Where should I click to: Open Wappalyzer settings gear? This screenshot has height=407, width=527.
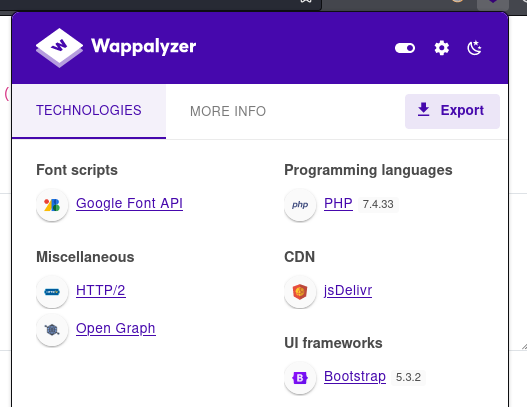pyautogui.click(x=442, y=48)
